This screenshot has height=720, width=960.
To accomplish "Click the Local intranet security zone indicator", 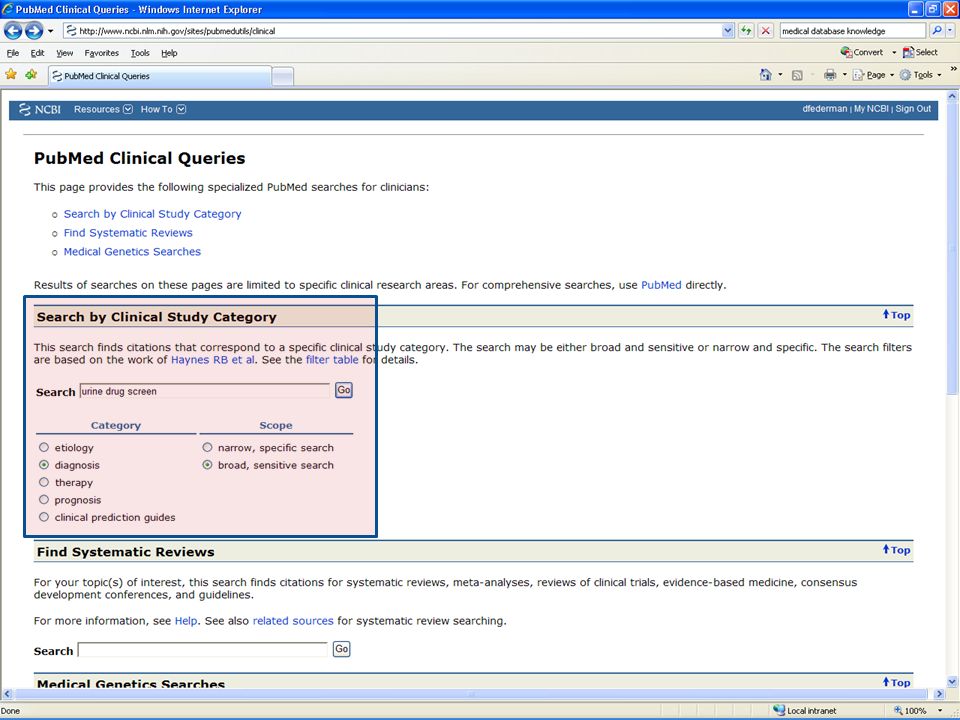I will tap(804, 711).
